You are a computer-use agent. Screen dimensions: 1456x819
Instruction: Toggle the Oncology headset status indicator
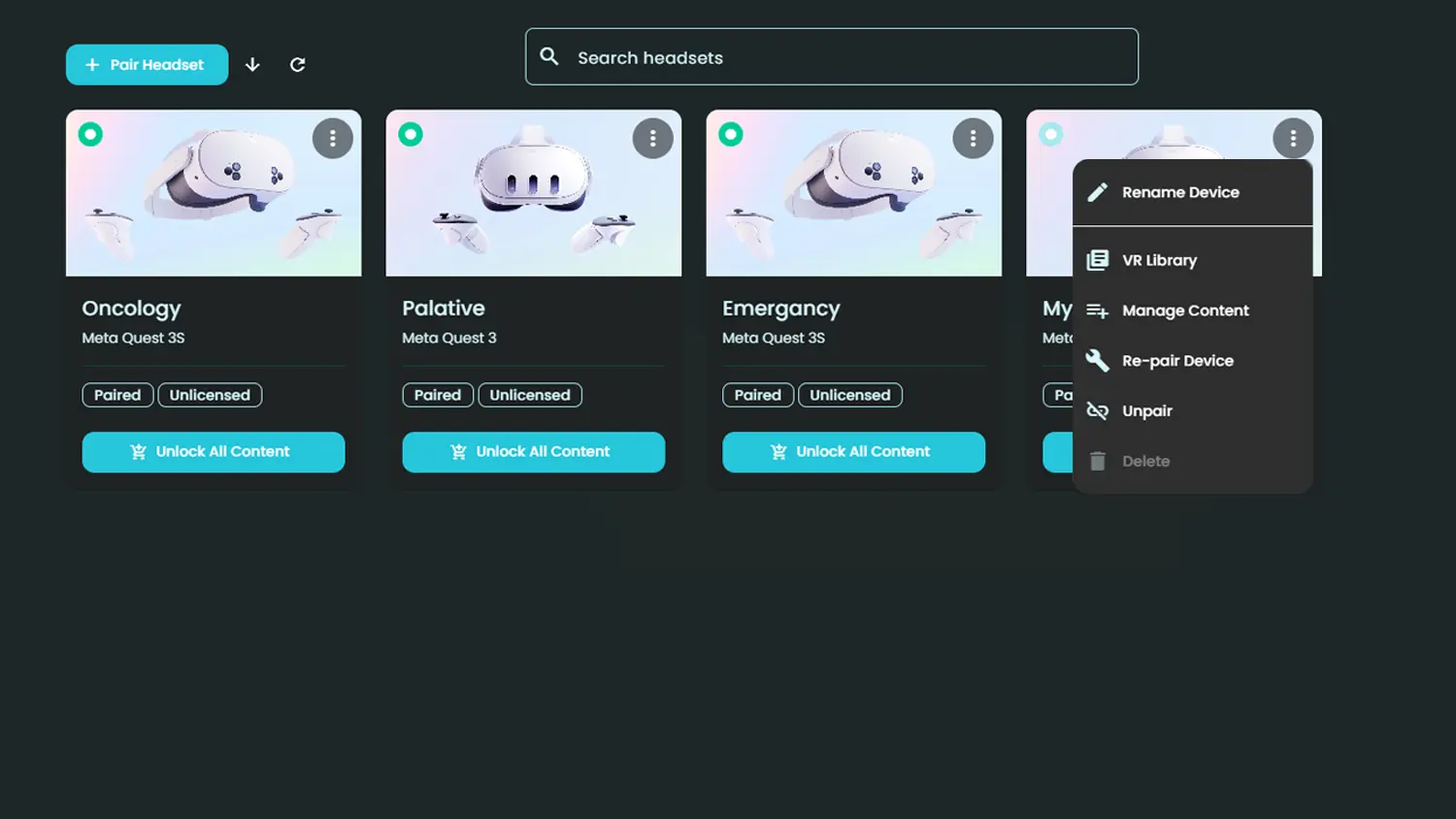coord(90,135)
